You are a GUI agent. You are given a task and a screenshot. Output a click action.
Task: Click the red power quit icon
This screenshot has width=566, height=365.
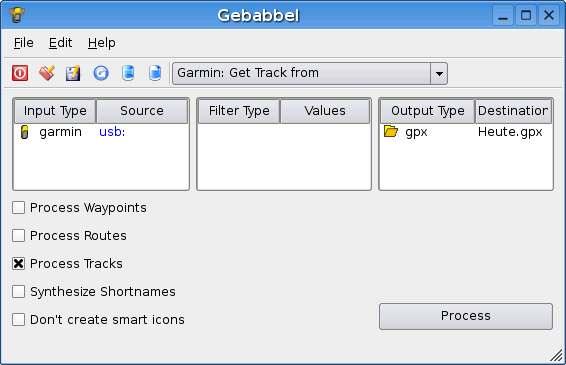20,73
